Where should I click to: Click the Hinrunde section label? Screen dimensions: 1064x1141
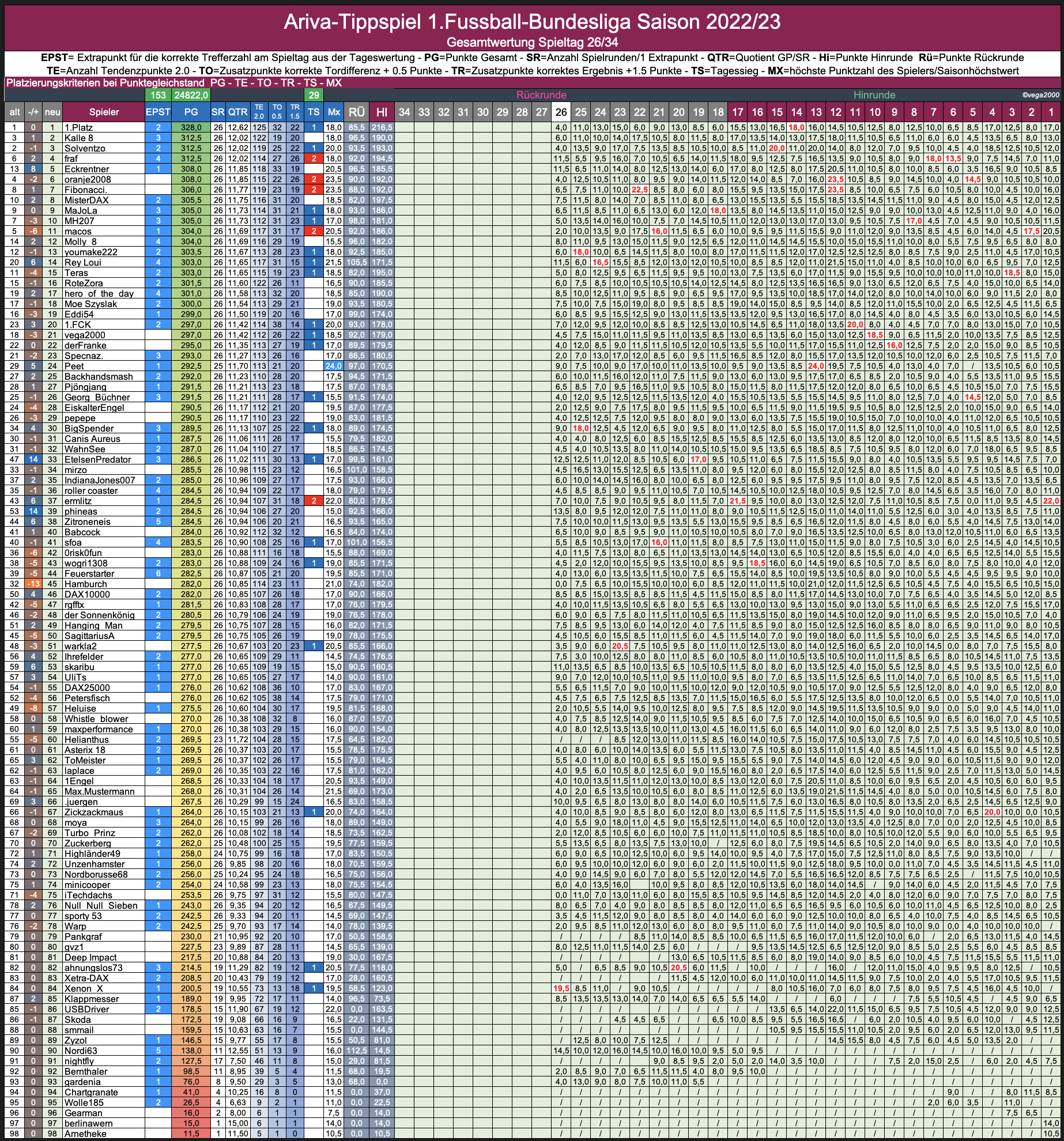[874, 95]
